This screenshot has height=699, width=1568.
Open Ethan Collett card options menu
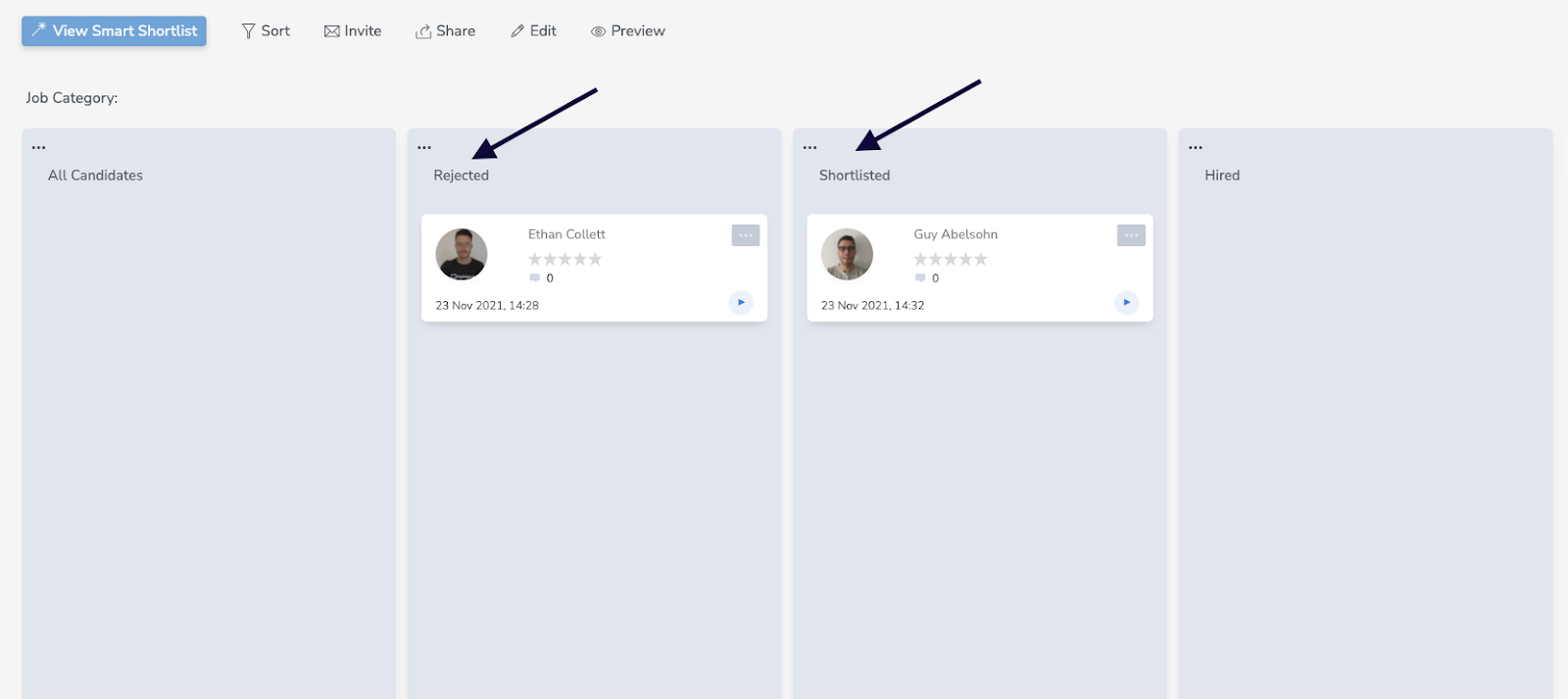pos(745,235)
